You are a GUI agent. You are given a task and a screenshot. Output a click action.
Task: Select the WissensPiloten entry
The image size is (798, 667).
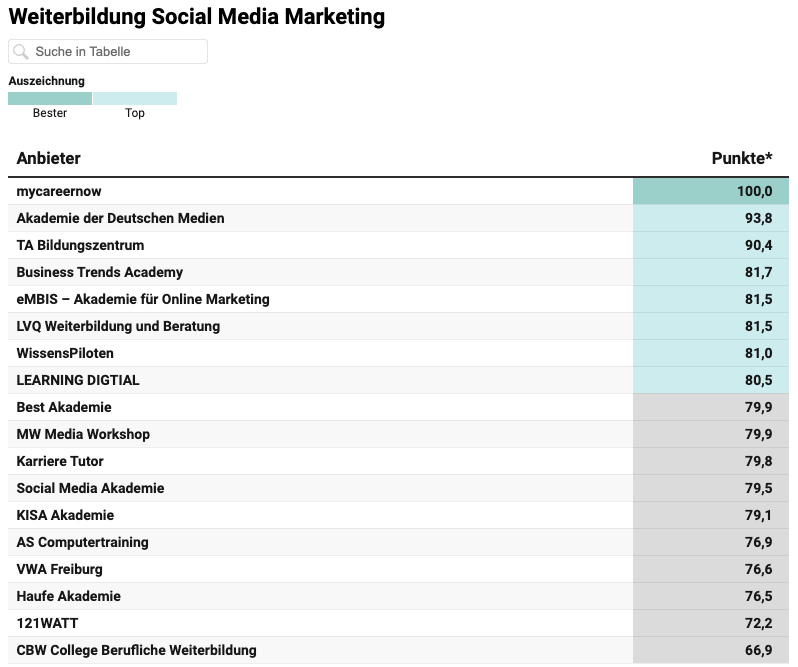click(x=65, y=353)
